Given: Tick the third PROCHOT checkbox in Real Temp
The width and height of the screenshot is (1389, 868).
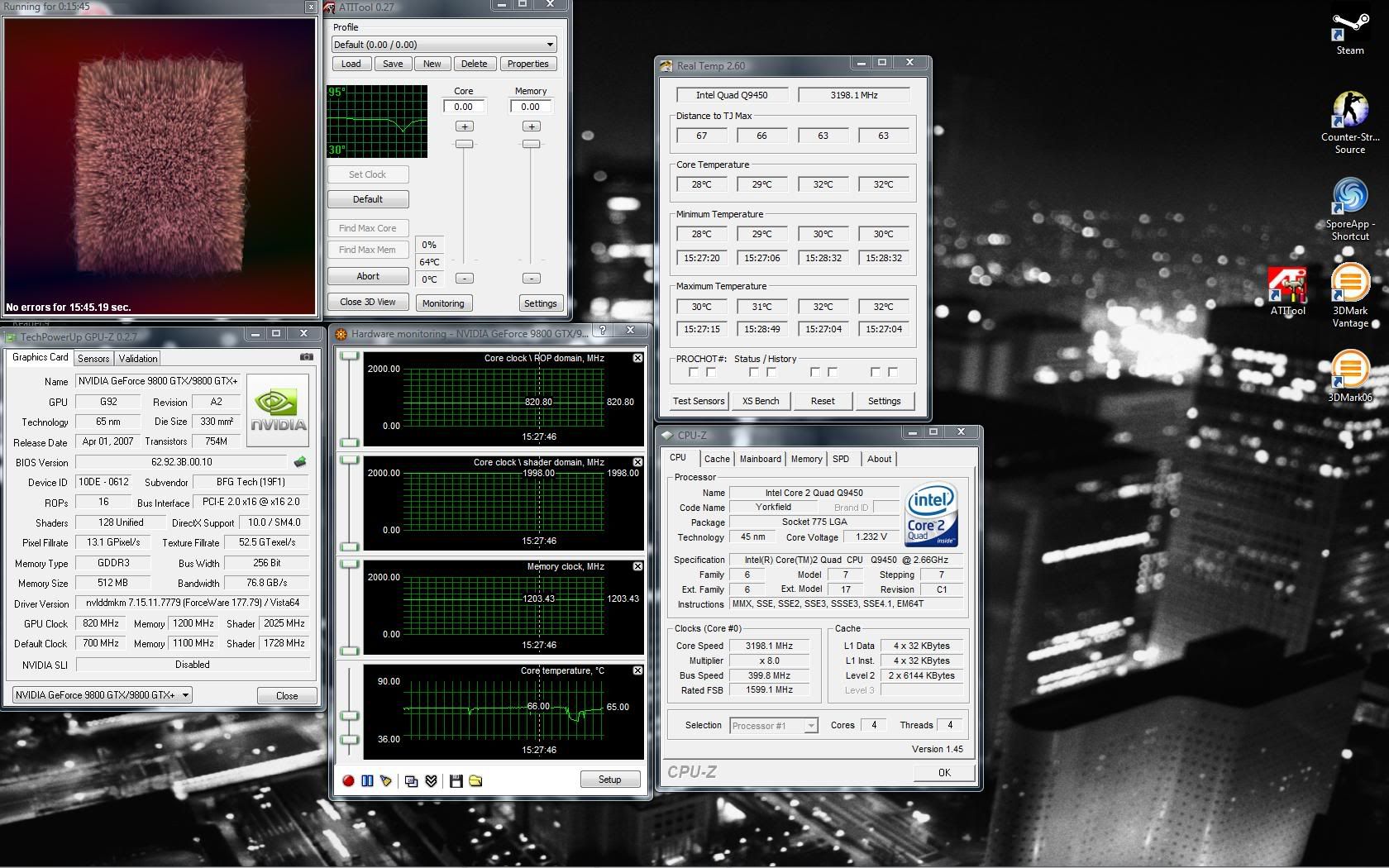Looking at the screenshot, I should [754, 373].
